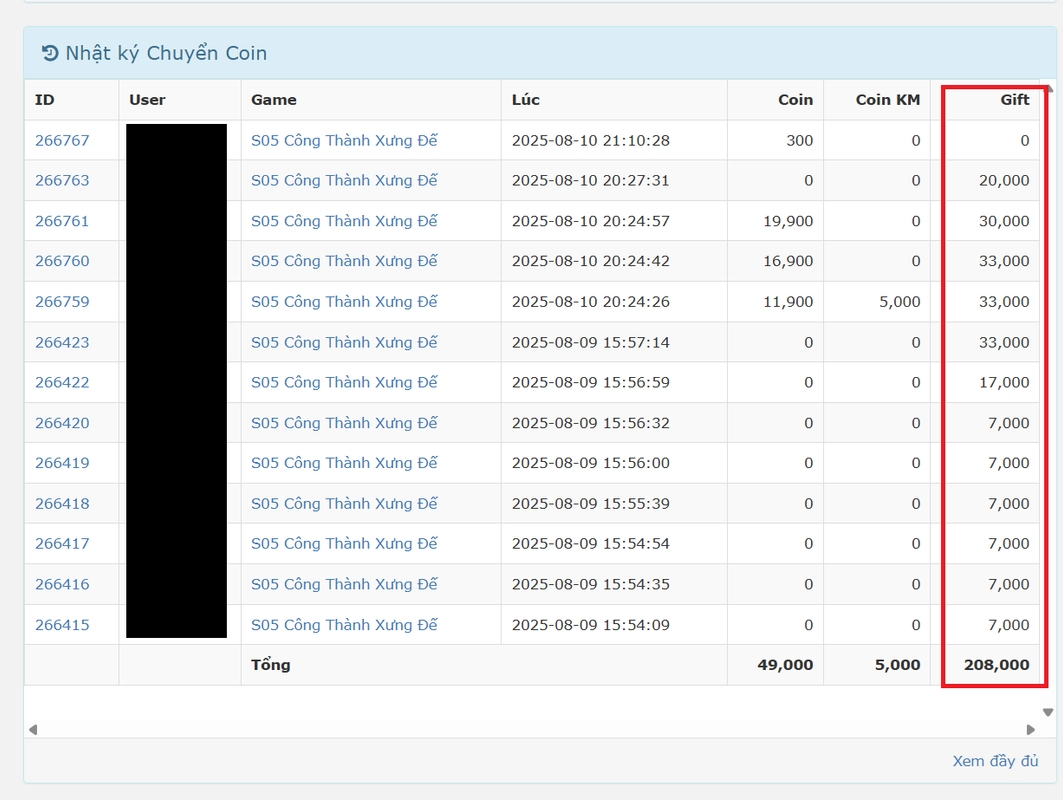Click the Gift column header
The width and height of the screenshot is (1063, 800).
click(x=1014, y=100)
